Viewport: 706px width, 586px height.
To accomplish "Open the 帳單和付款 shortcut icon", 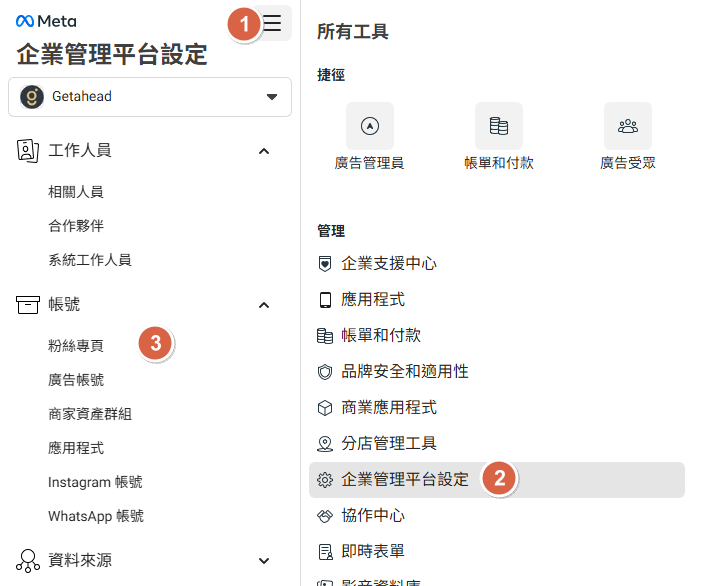I will 499,126.
